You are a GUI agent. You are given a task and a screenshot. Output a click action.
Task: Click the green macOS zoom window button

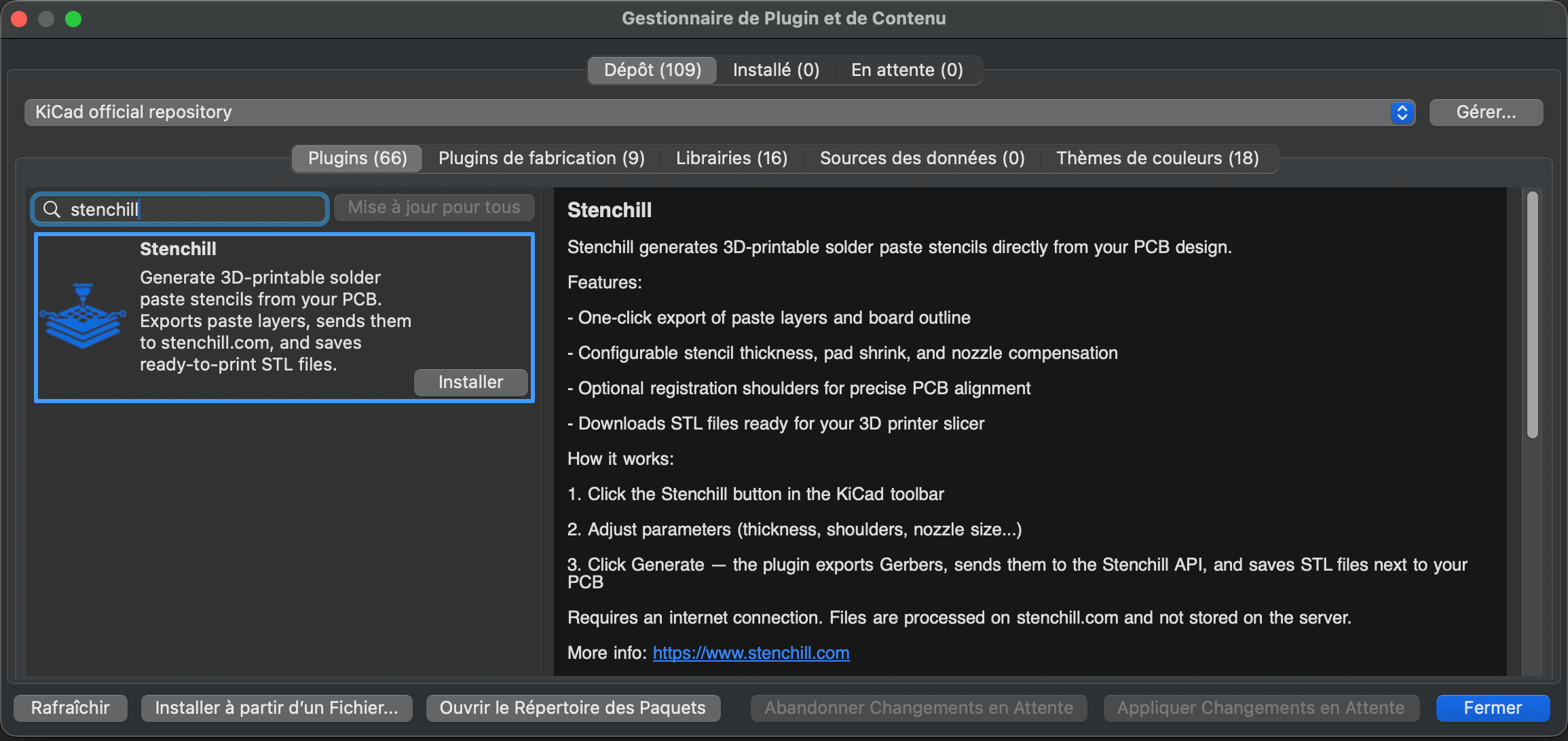point(73,19)
